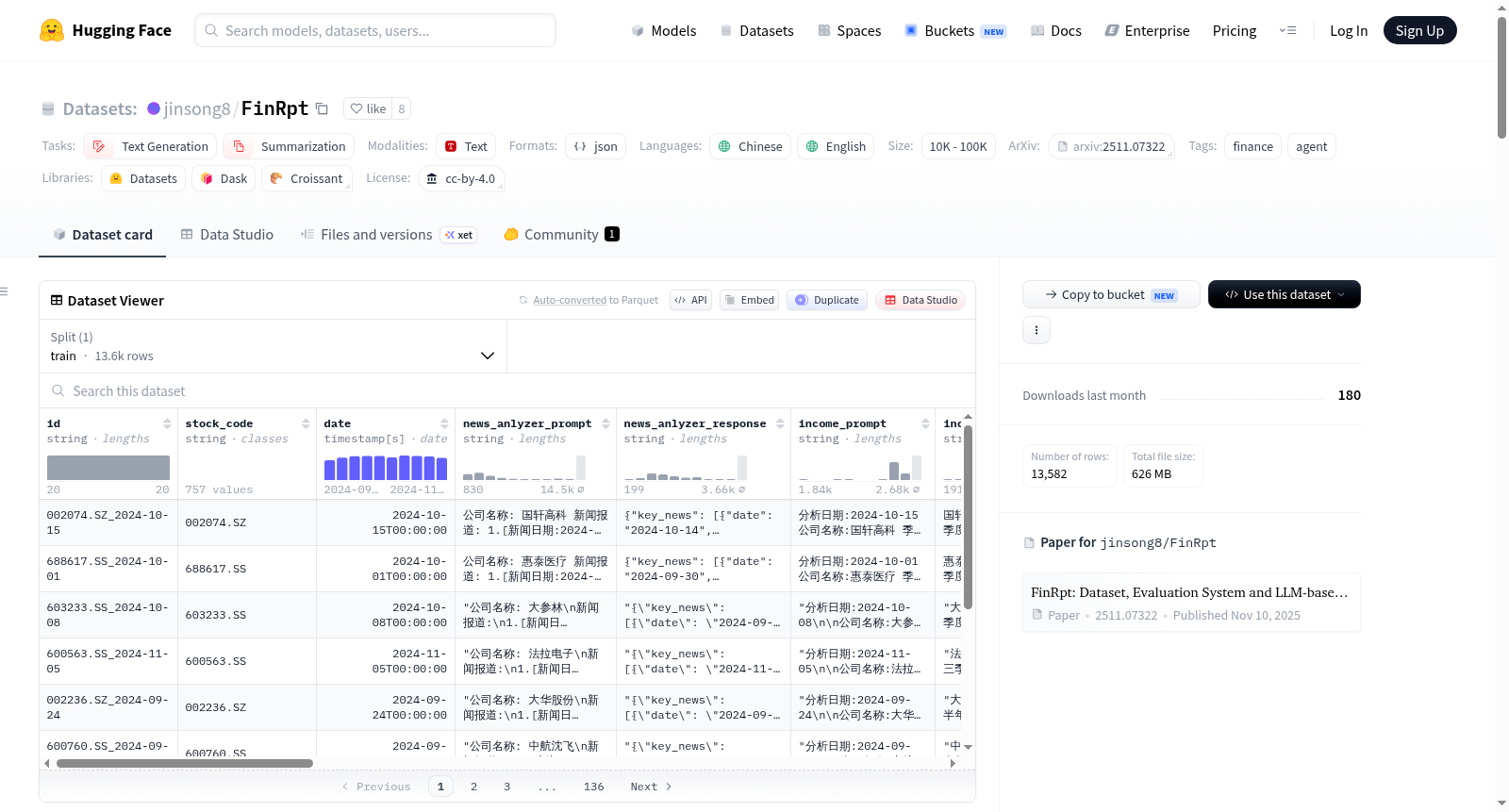Screen dimensions: 1509x812
Task: Copy dataset name with copy icon
Action: click(x=322, y=108)
